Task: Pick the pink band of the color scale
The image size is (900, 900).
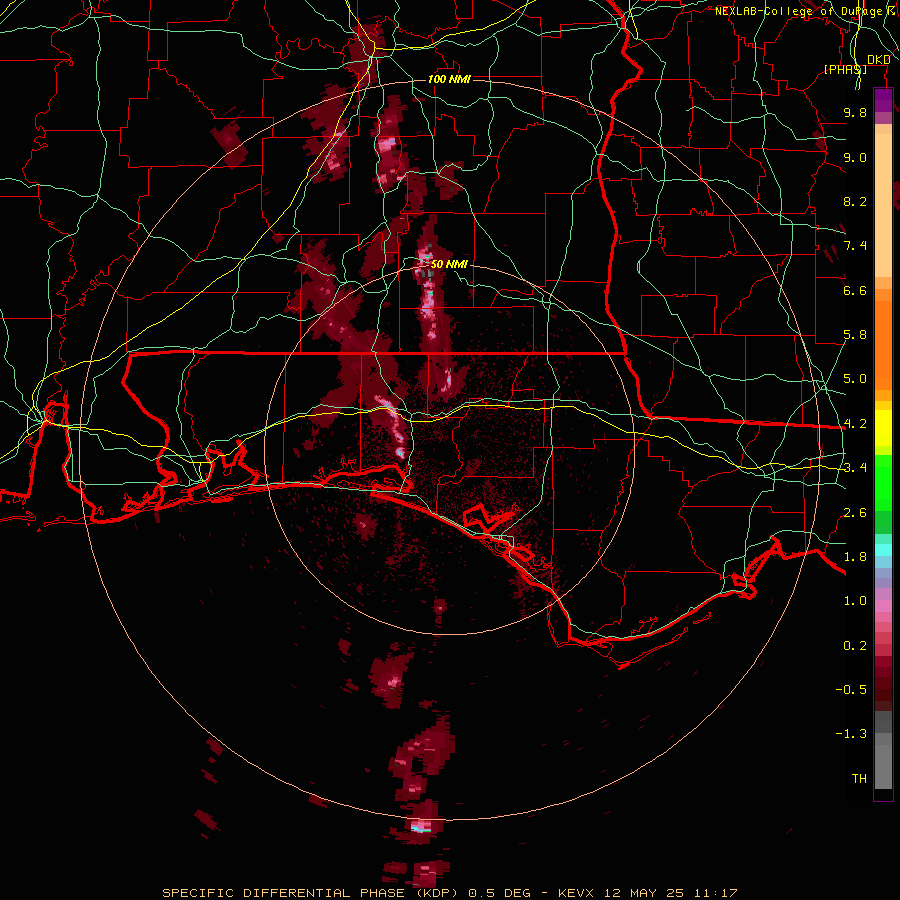Action: (x=883, y=606)
